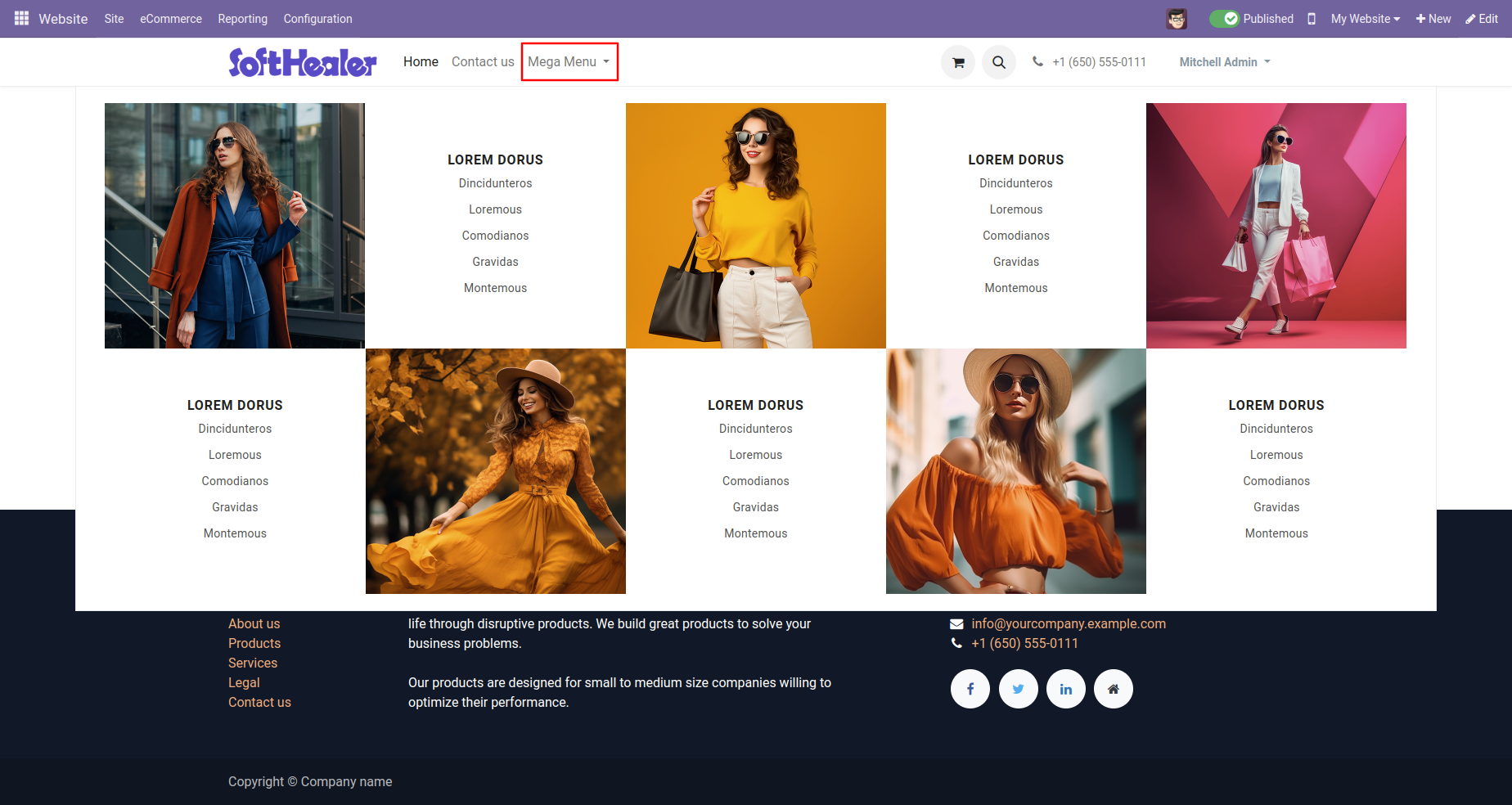This screenshot has width=1512, height=805.
Task: Go to Contact us in the header
Action: (x=483, y=61)
